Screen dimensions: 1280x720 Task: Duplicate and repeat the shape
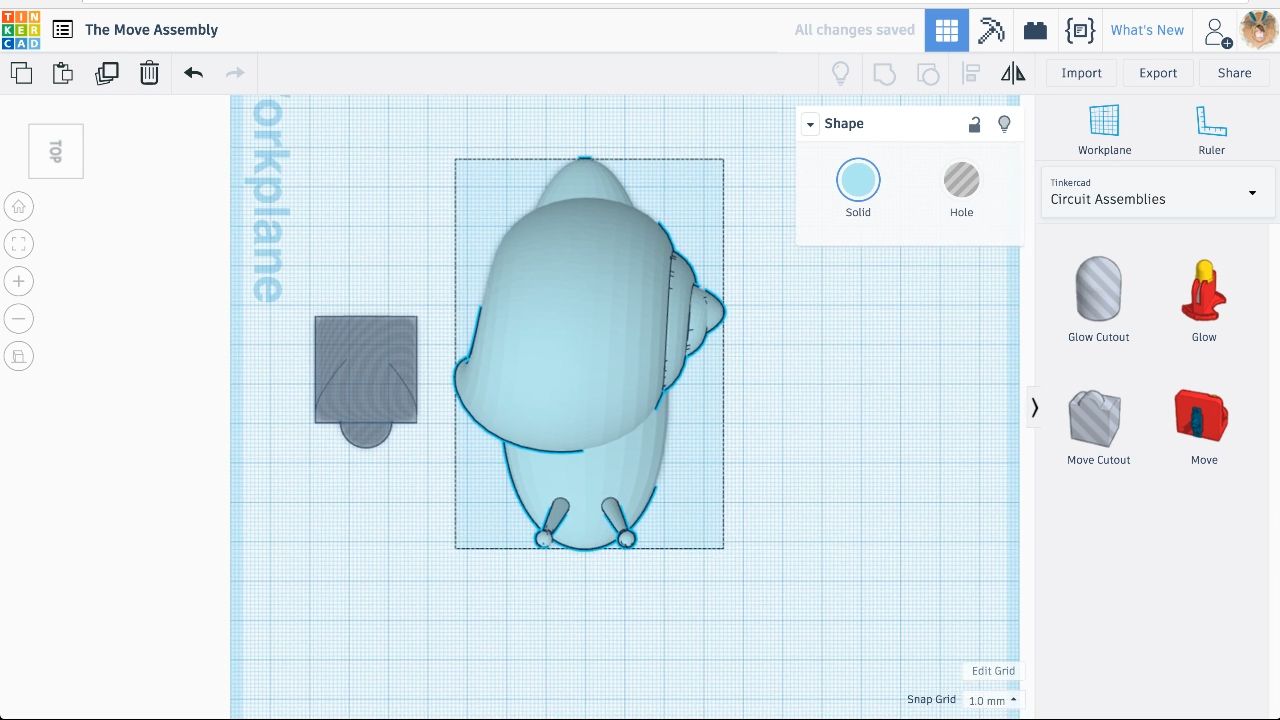pos(106,73)
